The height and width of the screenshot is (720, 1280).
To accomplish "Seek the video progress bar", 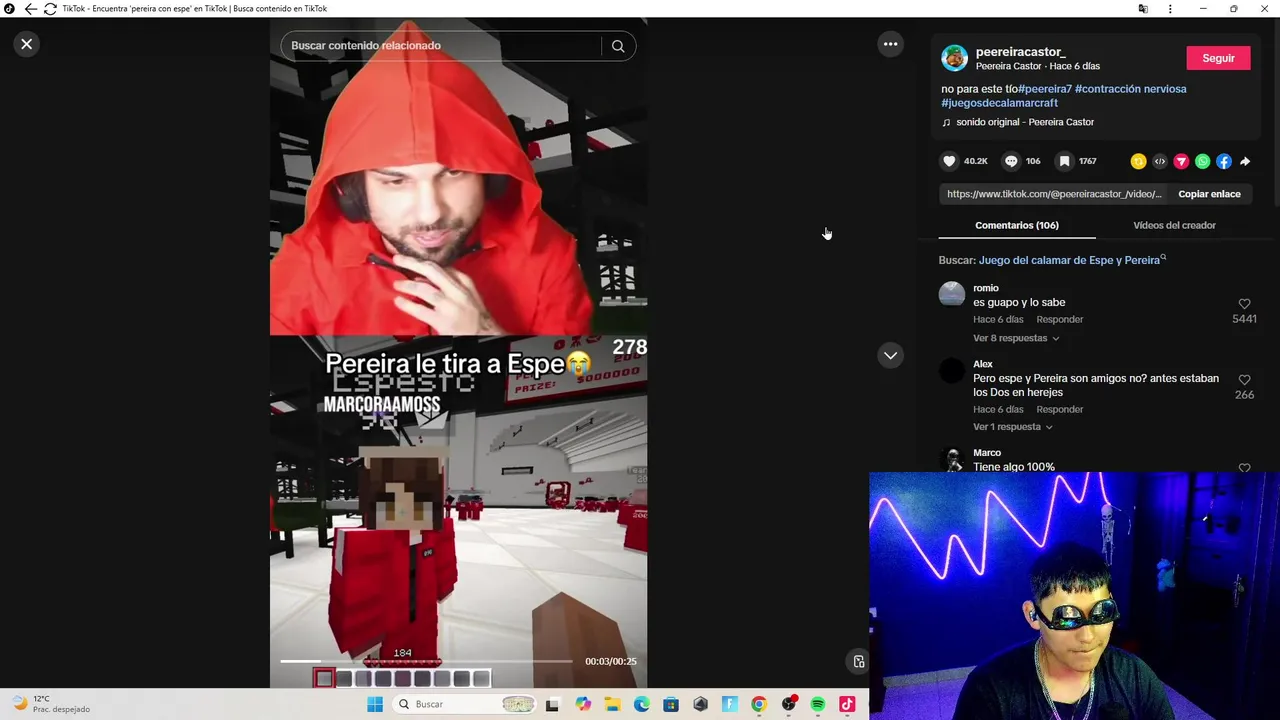I will pos(426,661).
